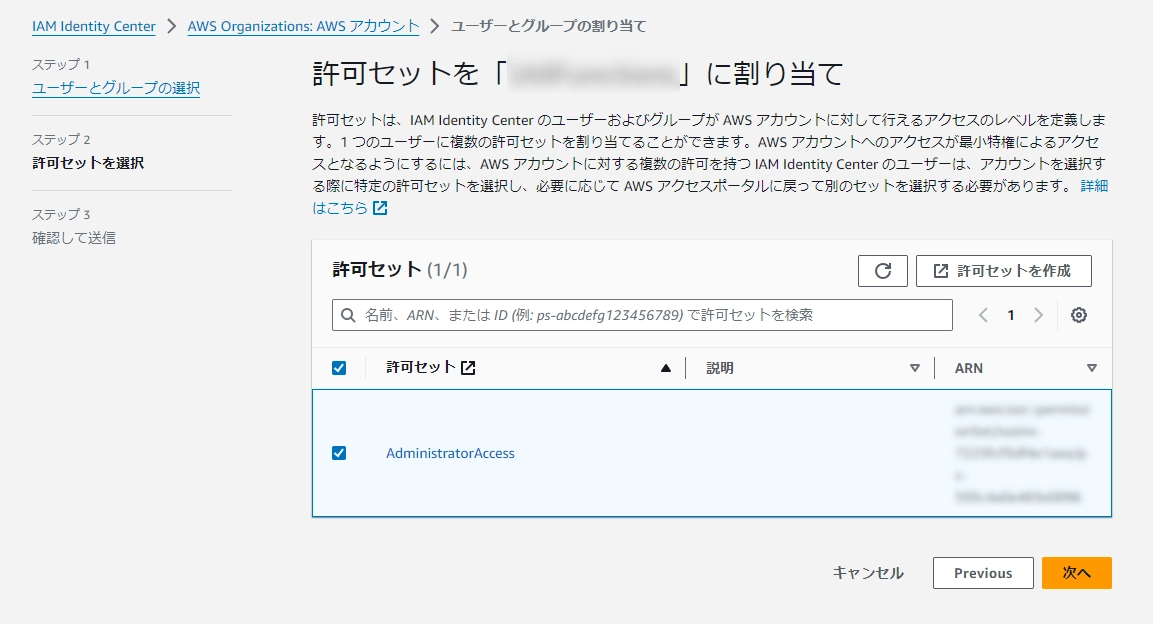Click the refresh permission sets icon button
Screen dimensions: 1153x624
click(x=882, y=270)
